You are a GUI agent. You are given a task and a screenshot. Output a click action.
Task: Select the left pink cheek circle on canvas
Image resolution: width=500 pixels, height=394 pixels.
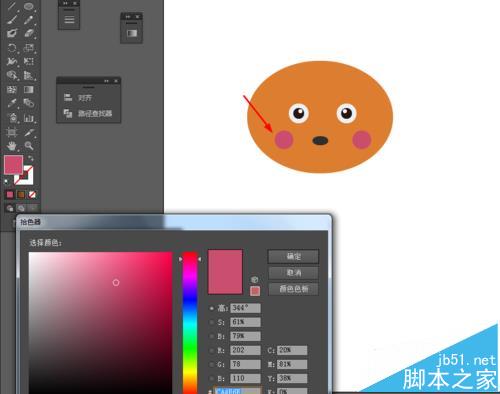pos(284,139)
